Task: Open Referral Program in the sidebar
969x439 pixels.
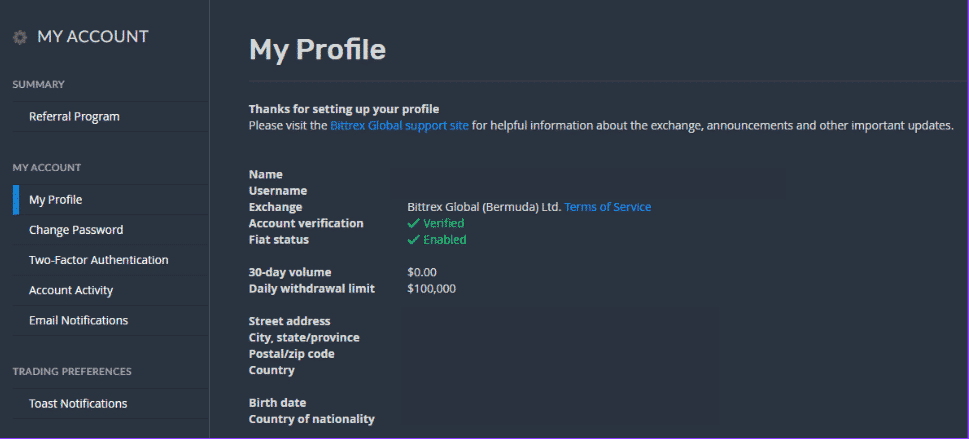Action: (x=74, y=116)
